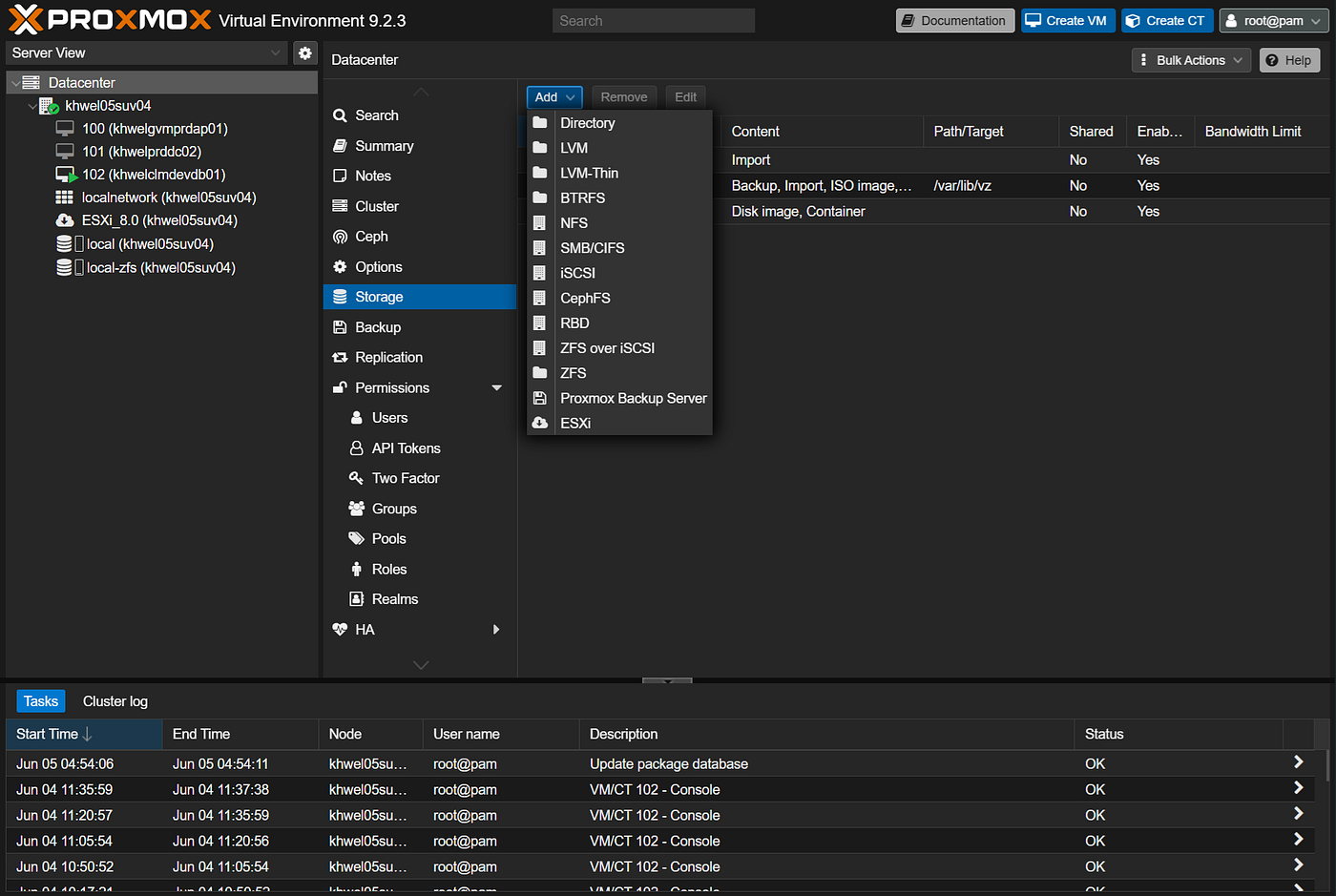Close the Add storage dropdown button

point(554,97)
